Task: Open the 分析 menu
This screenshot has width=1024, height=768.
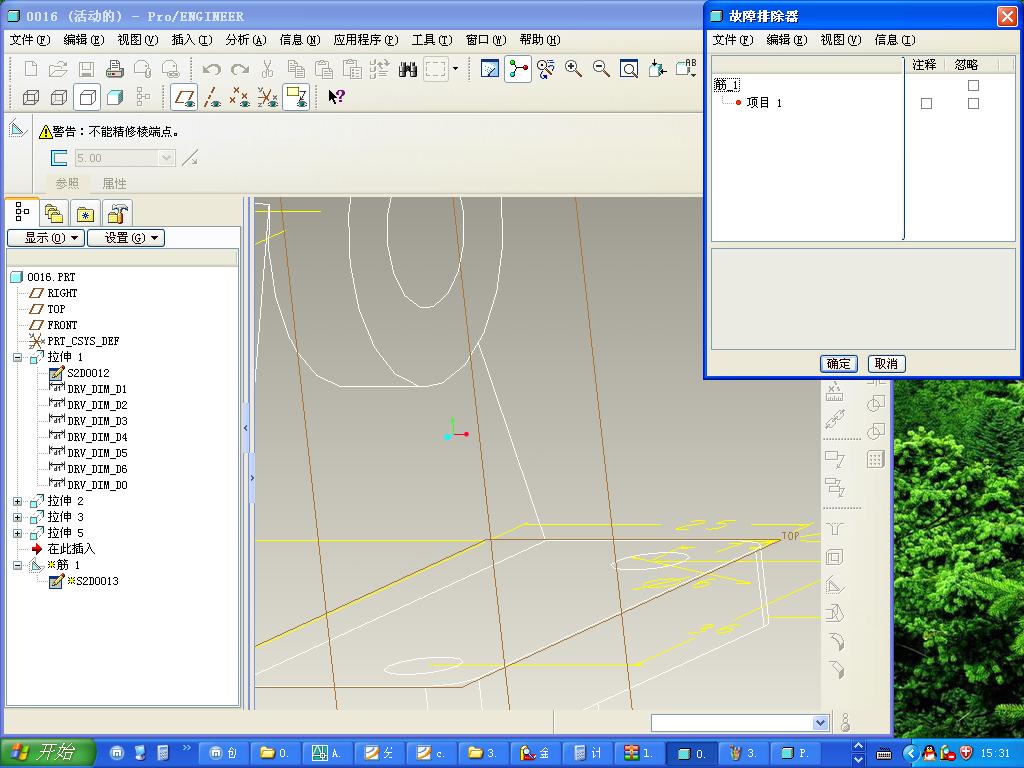Action: 246,40
